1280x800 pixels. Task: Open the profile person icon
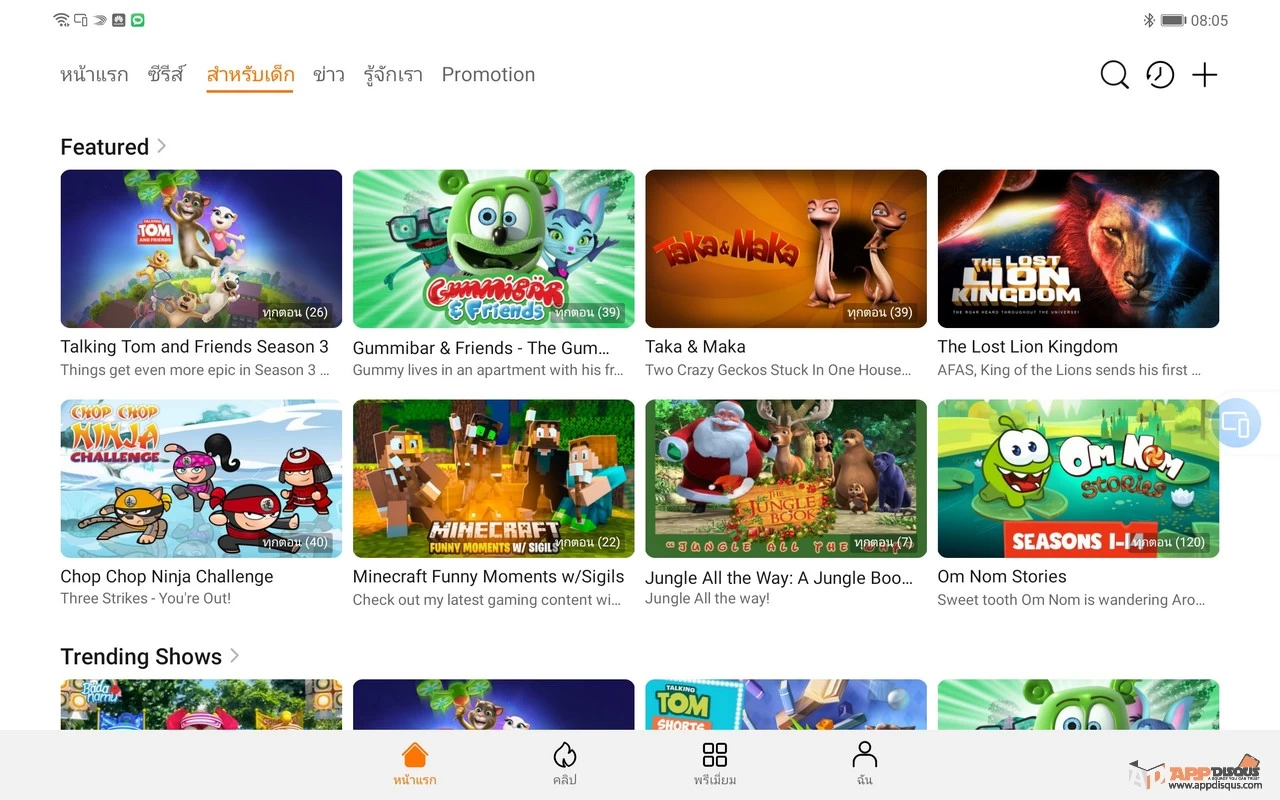click(865, 755)
